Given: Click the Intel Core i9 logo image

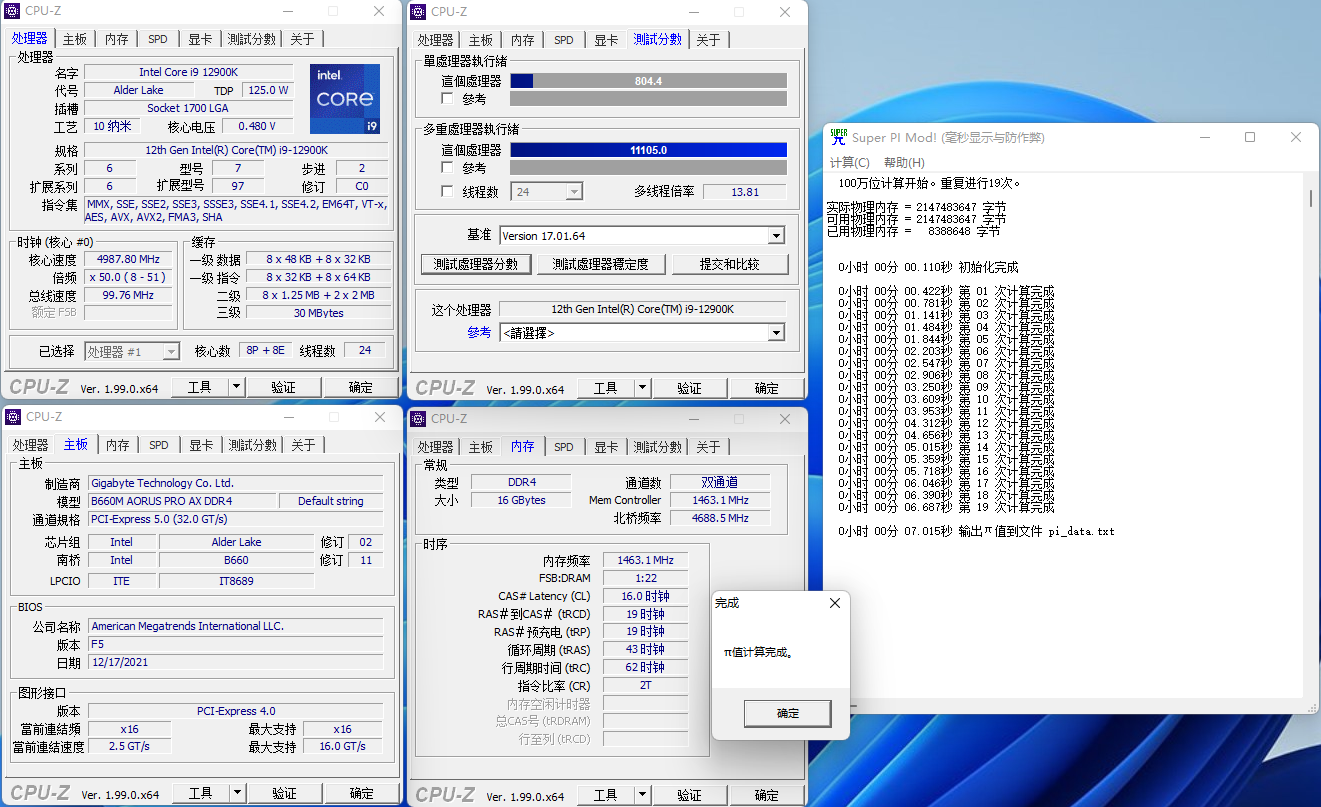Looking at the screenshot, I should (344, 99).
